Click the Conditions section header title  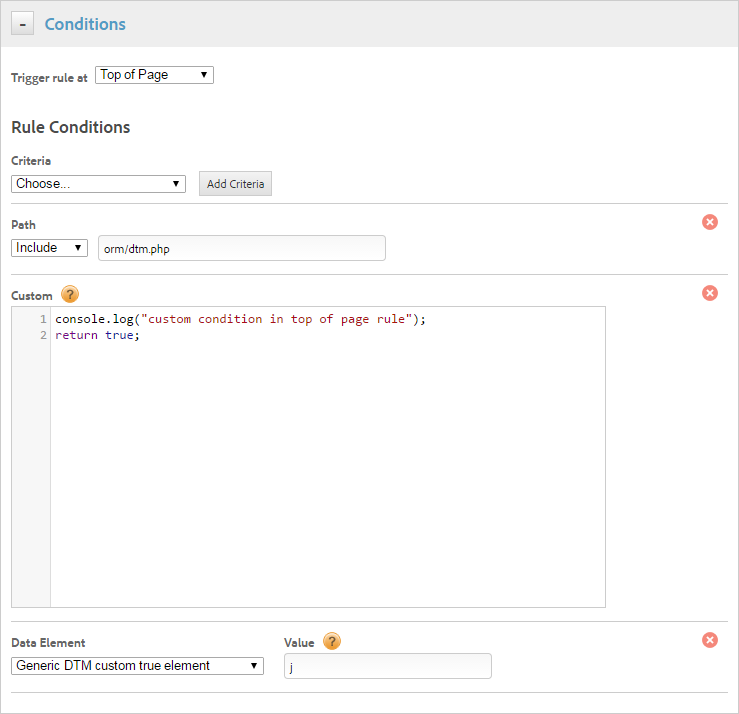point(85,24)
